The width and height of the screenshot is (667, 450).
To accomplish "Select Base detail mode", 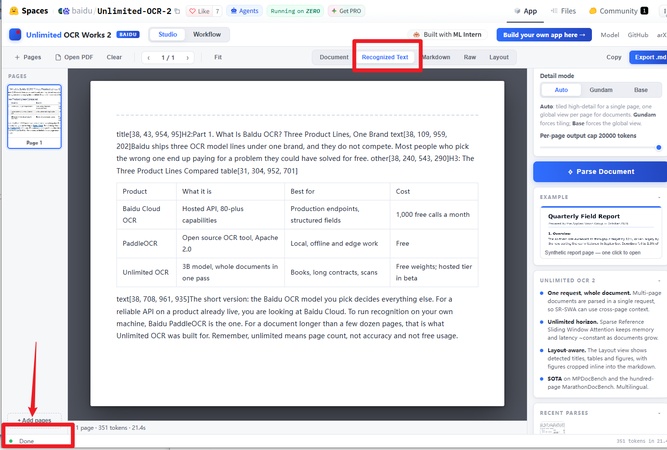I will [641, 90].
